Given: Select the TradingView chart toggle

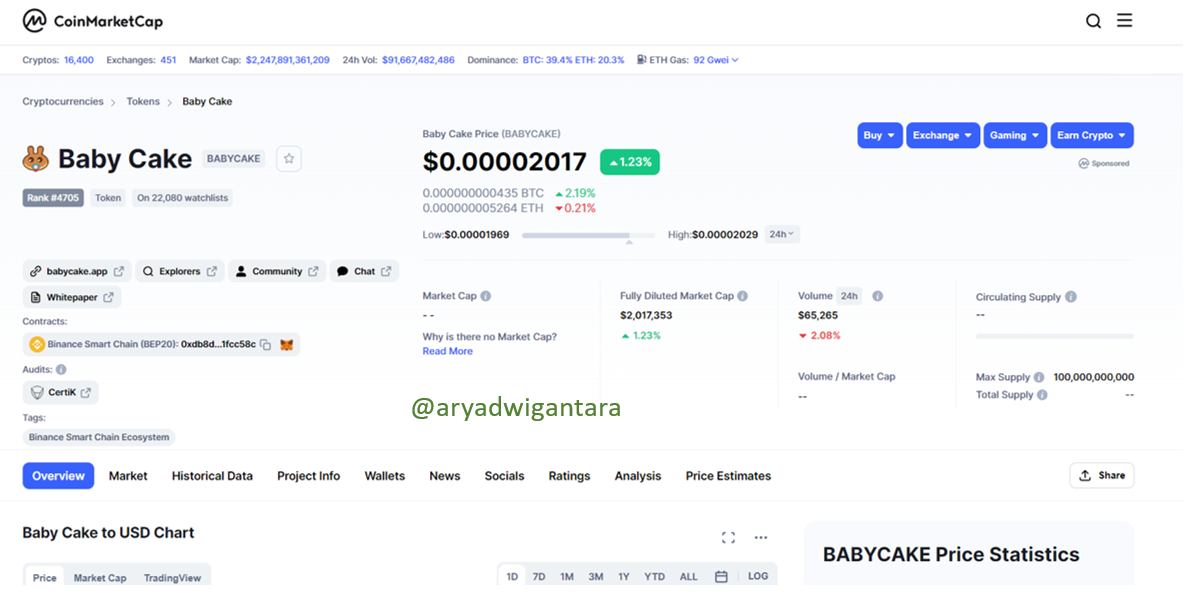Looking at the screenshot, I should coord(173,577).
